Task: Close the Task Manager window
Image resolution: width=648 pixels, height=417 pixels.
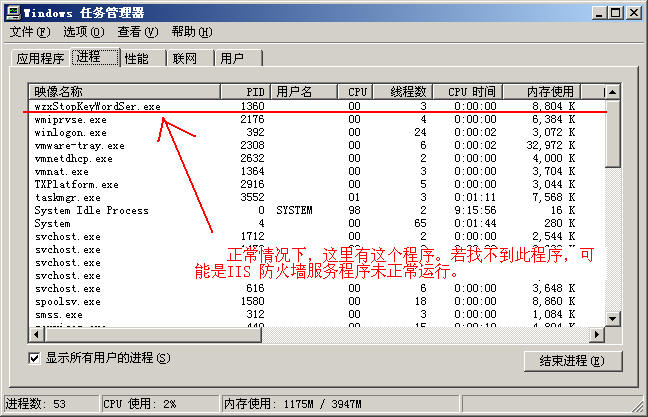Action: (634, 13)
